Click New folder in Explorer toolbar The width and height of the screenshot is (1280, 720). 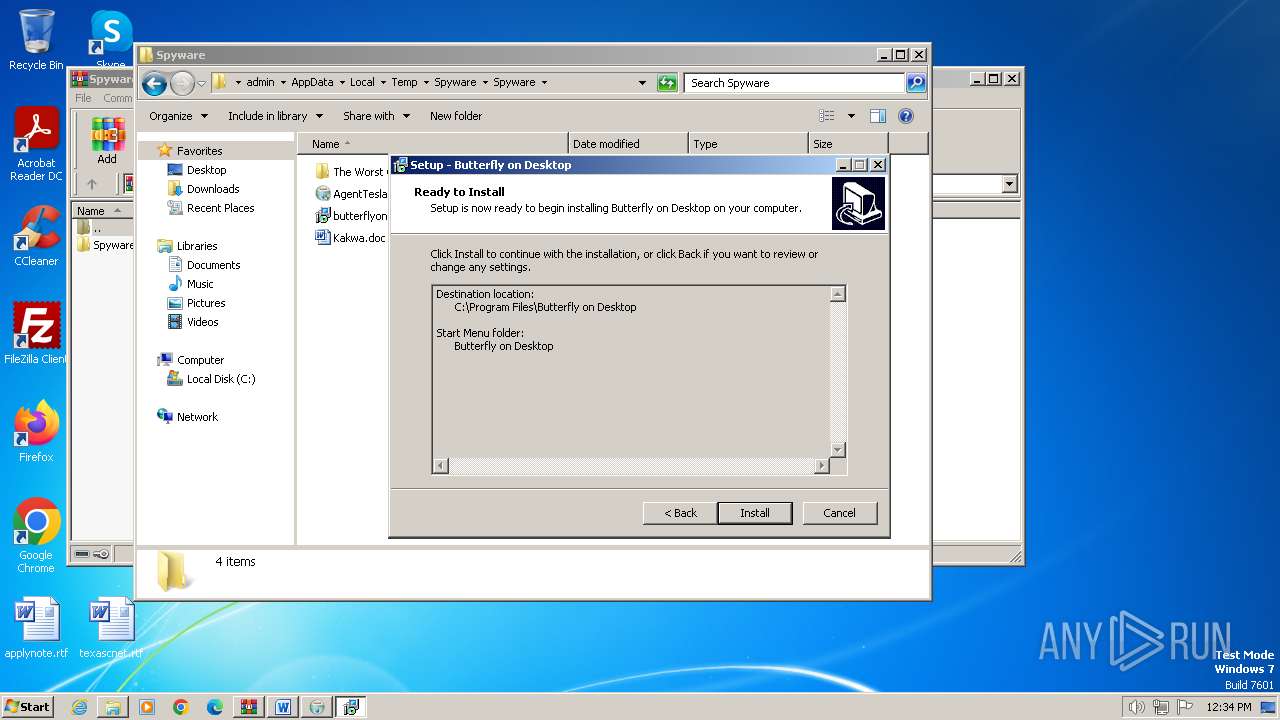click(456, 116)
